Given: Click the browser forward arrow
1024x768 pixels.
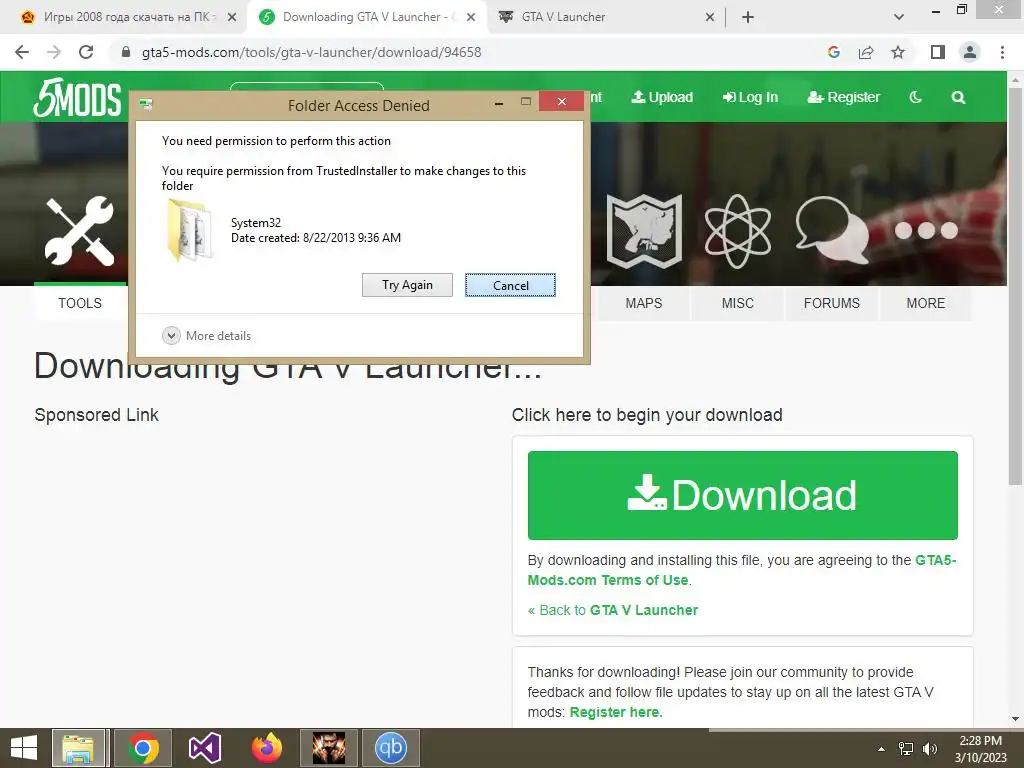Looking at the screenshot, I should pos(54,52).
